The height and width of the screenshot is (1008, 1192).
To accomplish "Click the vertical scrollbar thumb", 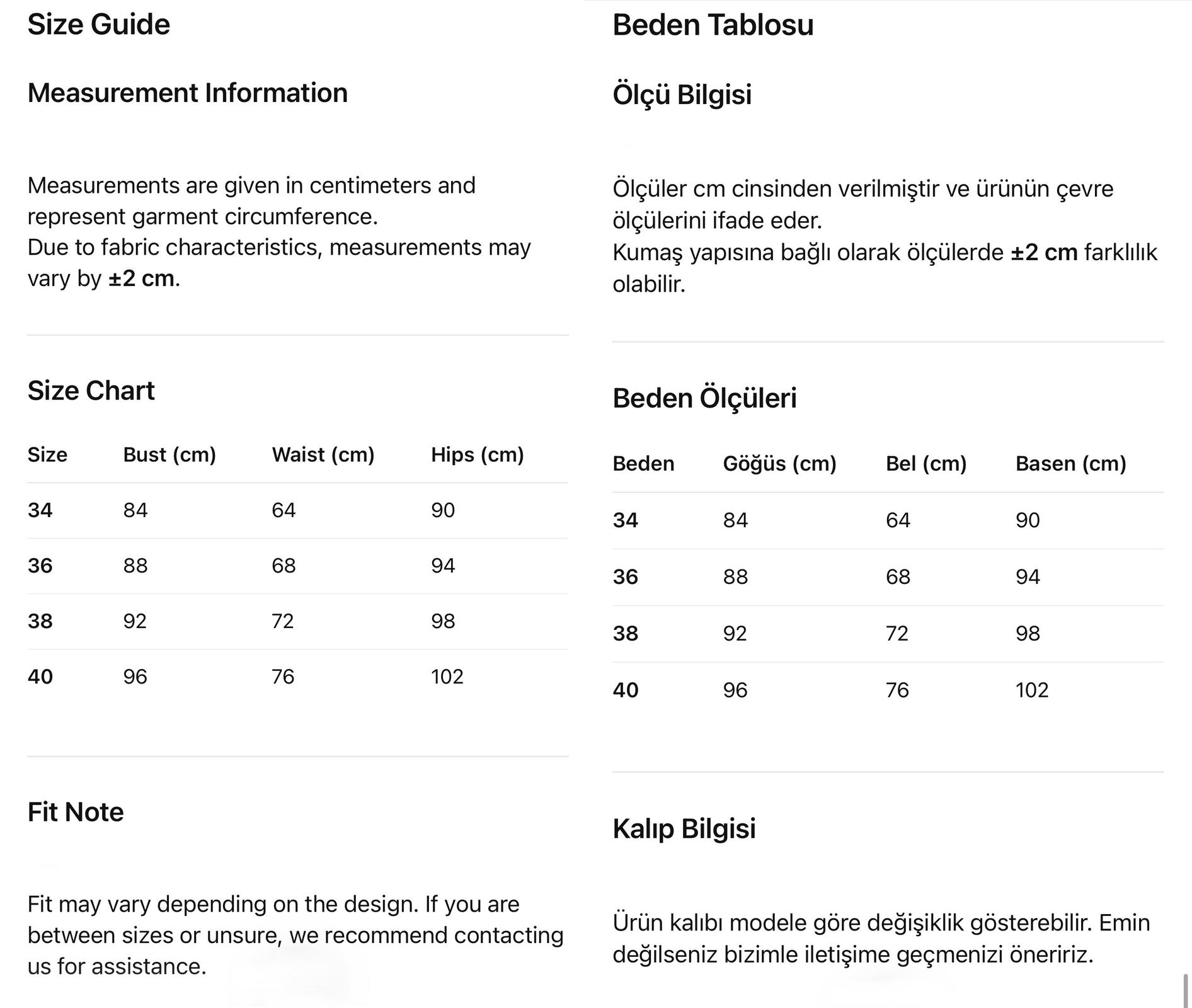I will coord(1186,990).
